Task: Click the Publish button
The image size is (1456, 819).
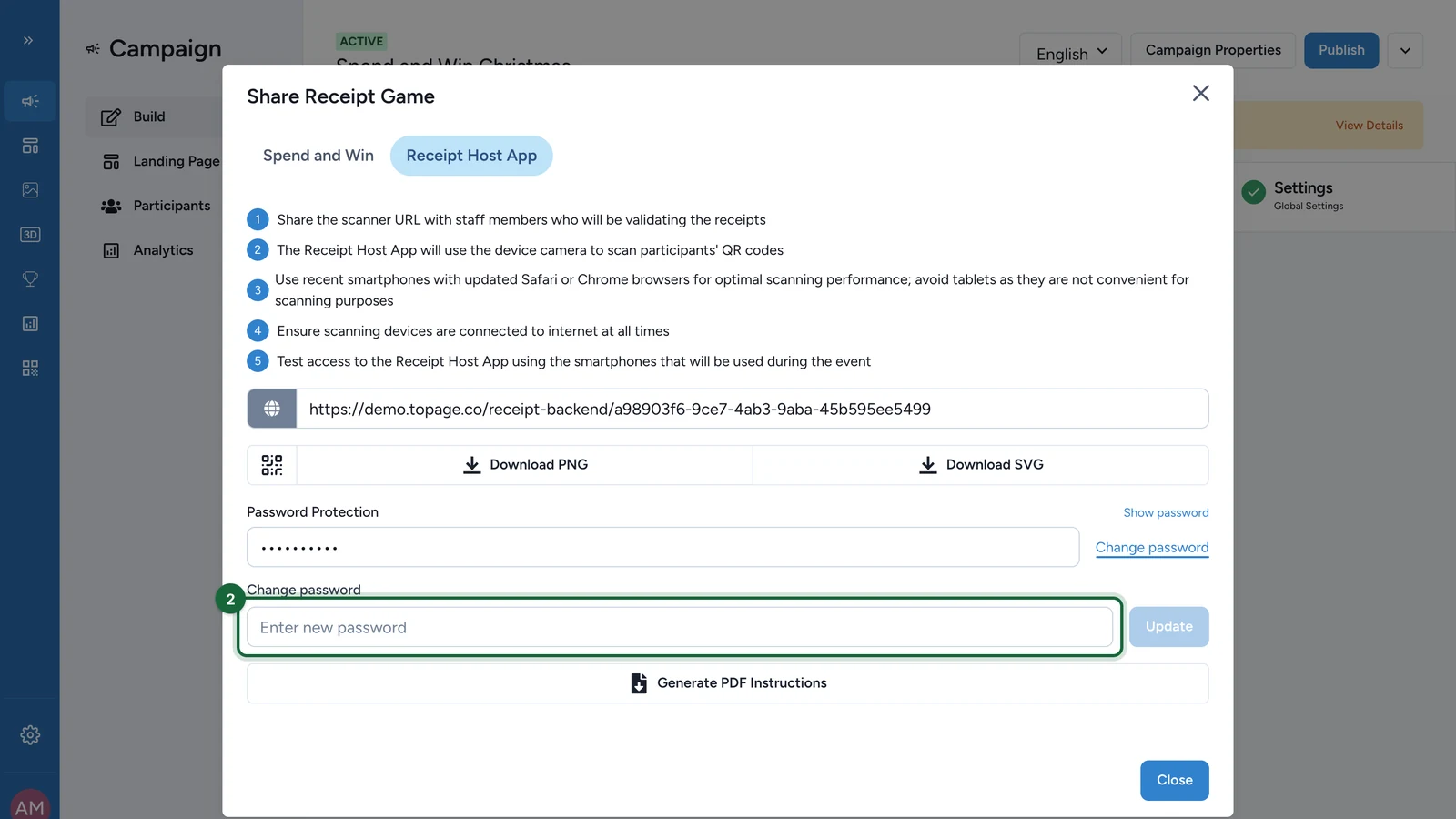Action: coord(1341,50)
